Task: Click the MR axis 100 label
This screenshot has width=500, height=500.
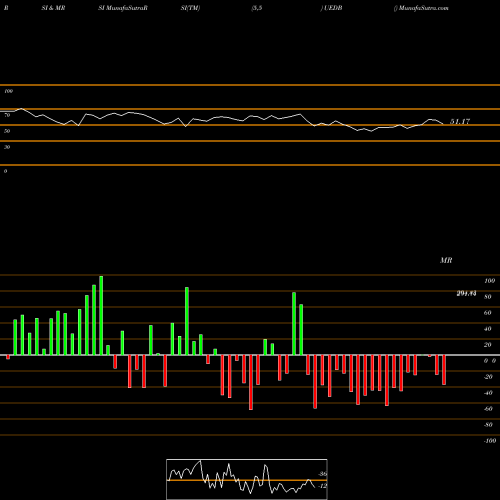Action: pos(490,281)
